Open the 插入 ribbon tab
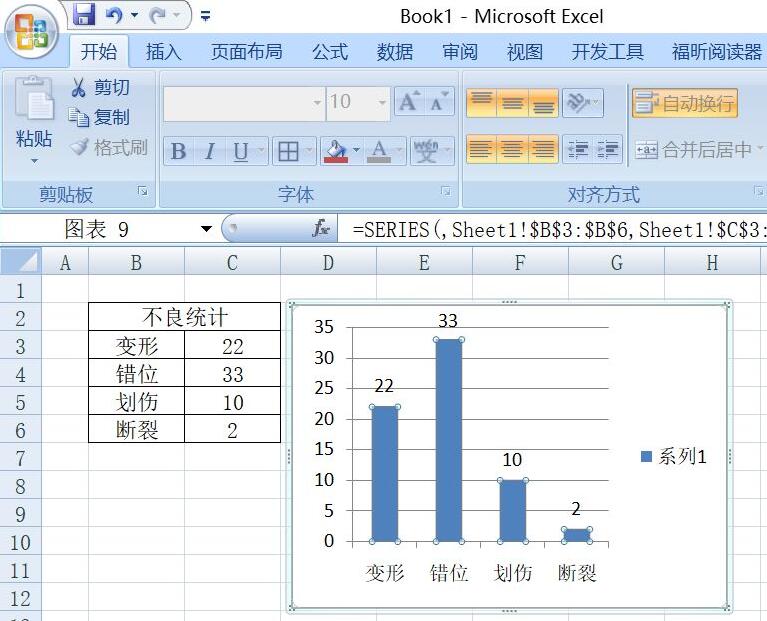This screenshot has width=767, height=621. pos(163,51)
